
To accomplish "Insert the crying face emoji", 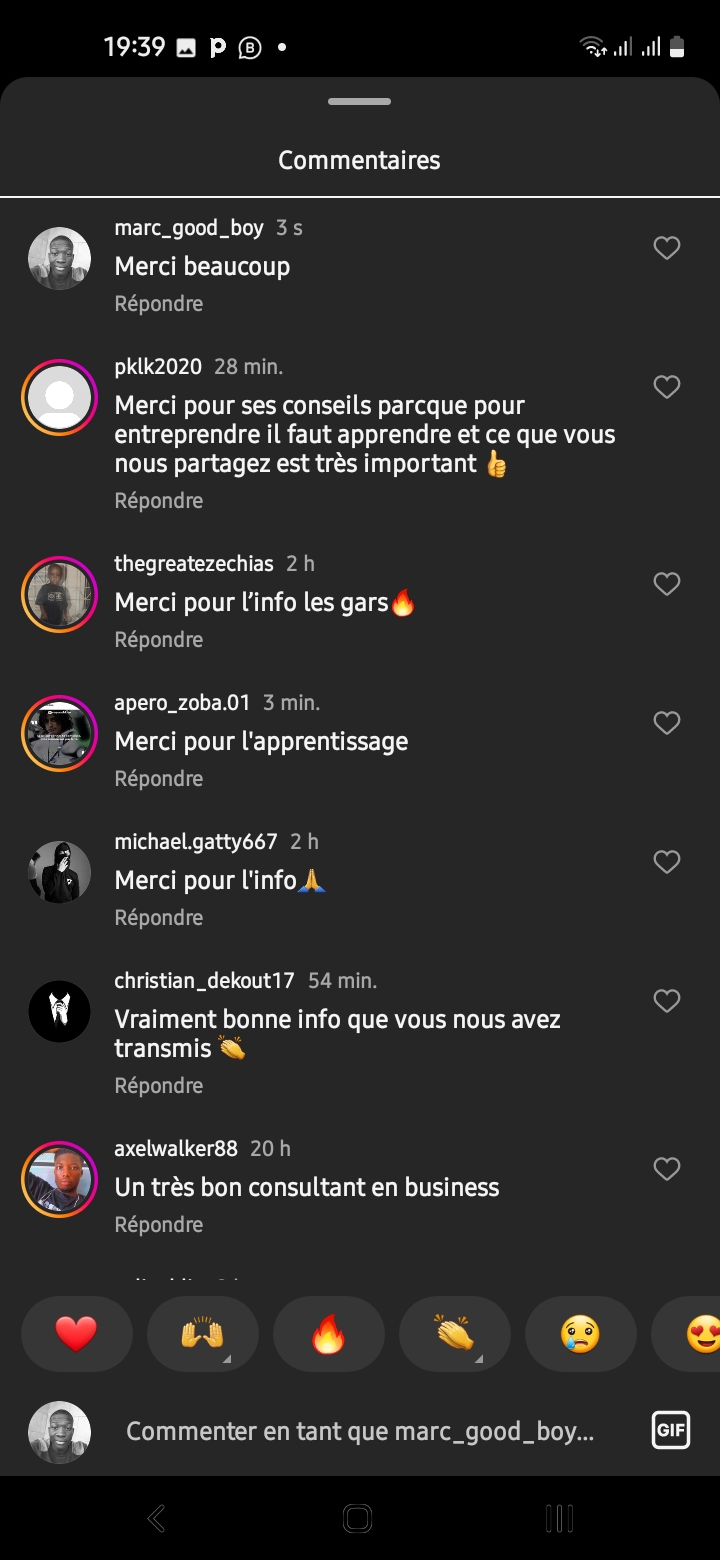I will 580,1334.
